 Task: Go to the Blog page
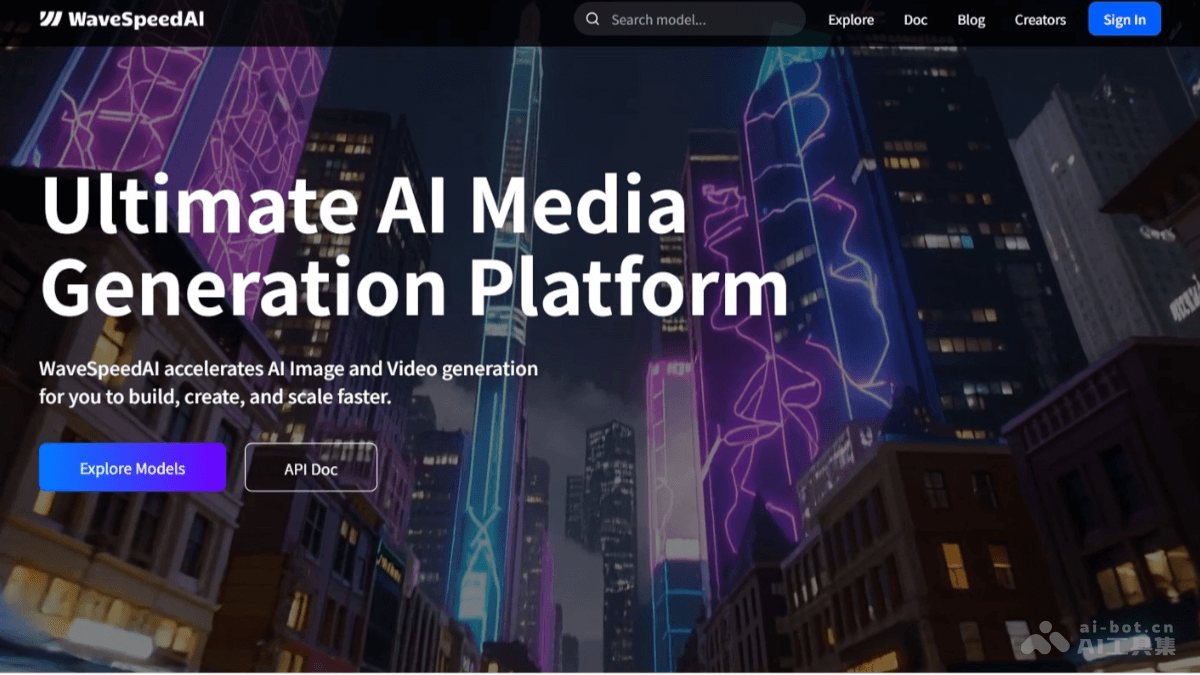(x=971, y=20)
